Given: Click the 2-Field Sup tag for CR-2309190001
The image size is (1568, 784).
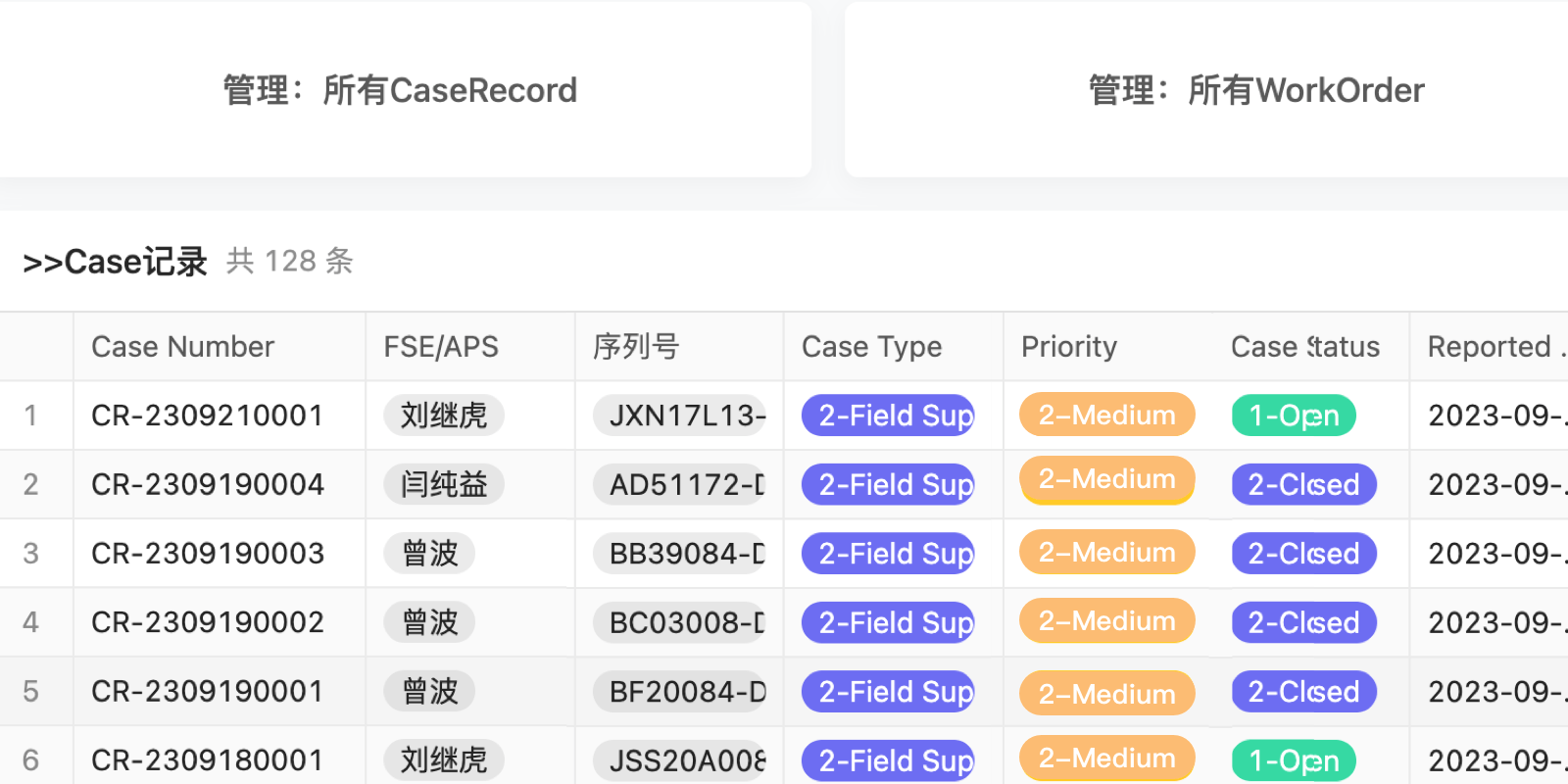Looking at the screenshot, I should pyautogui.click(x=889, y=692).
